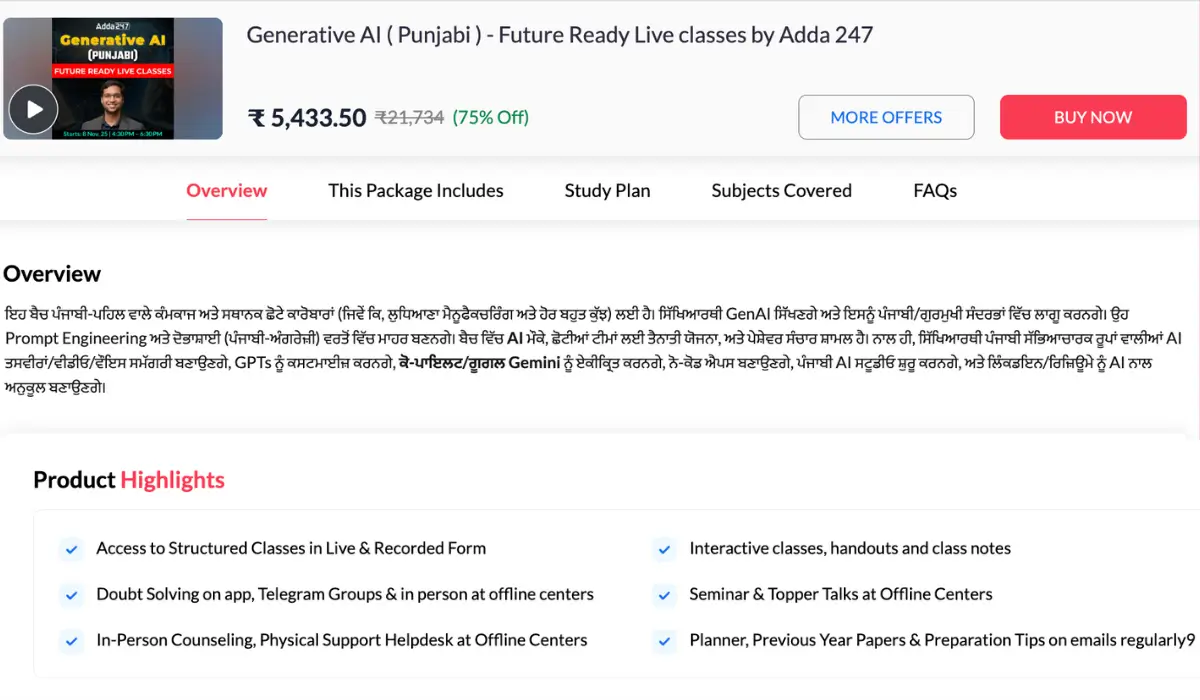Switch to the Overview tab
The image size is (1200, 700).
227,190
